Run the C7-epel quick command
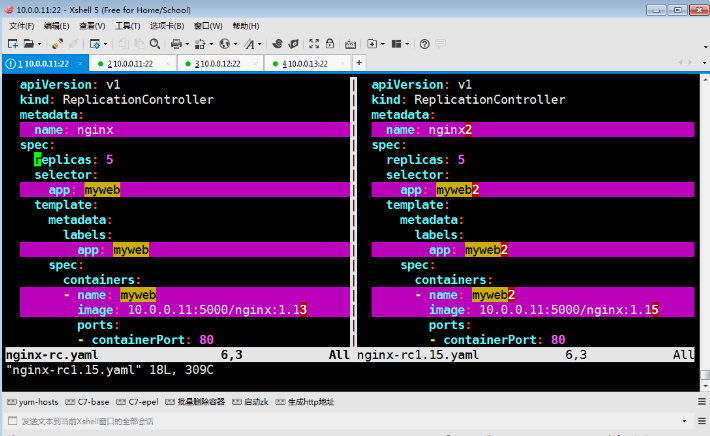This screenshot has width=710, height=436. pos(137,402)
